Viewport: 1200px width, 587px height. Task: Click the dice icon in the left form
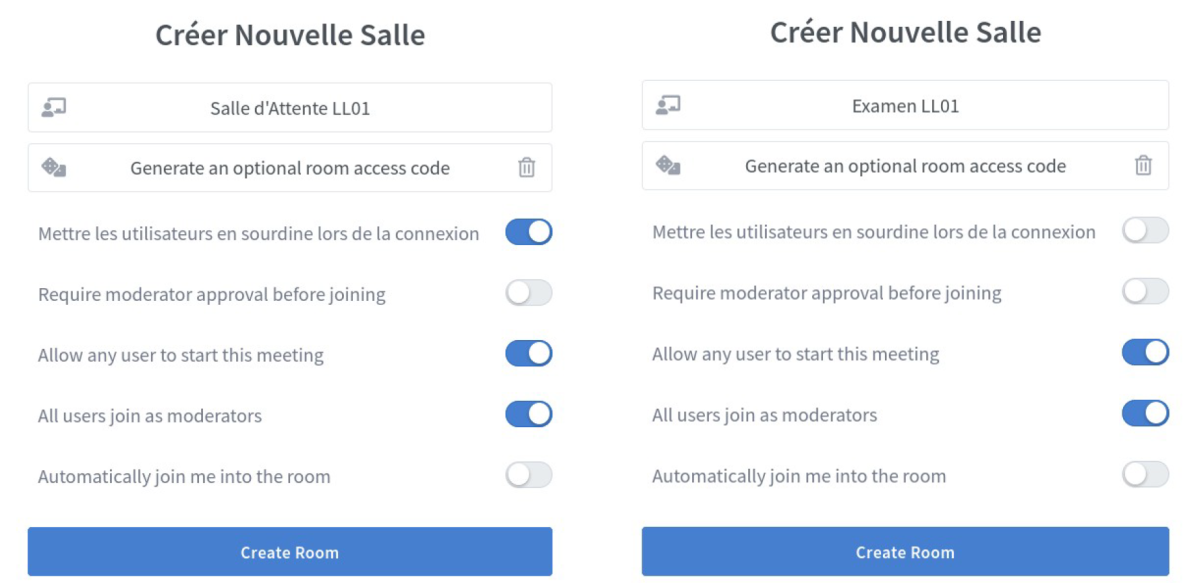click(54, 167)
